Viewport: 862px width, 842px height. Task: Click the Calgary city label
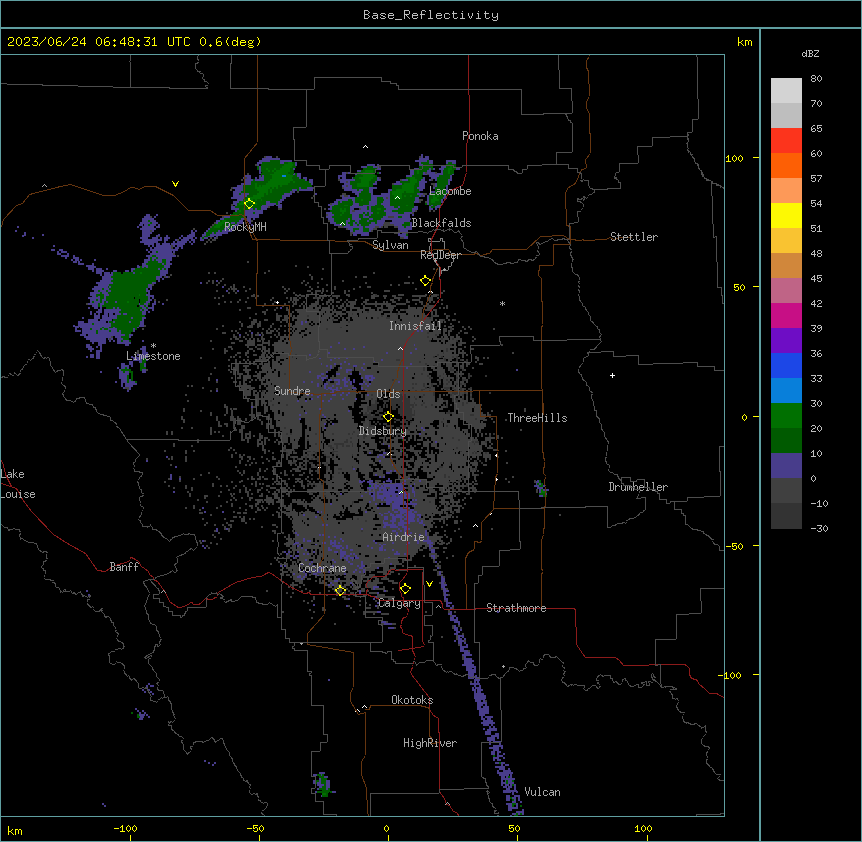pyautogui.click(x=399, y=603)
